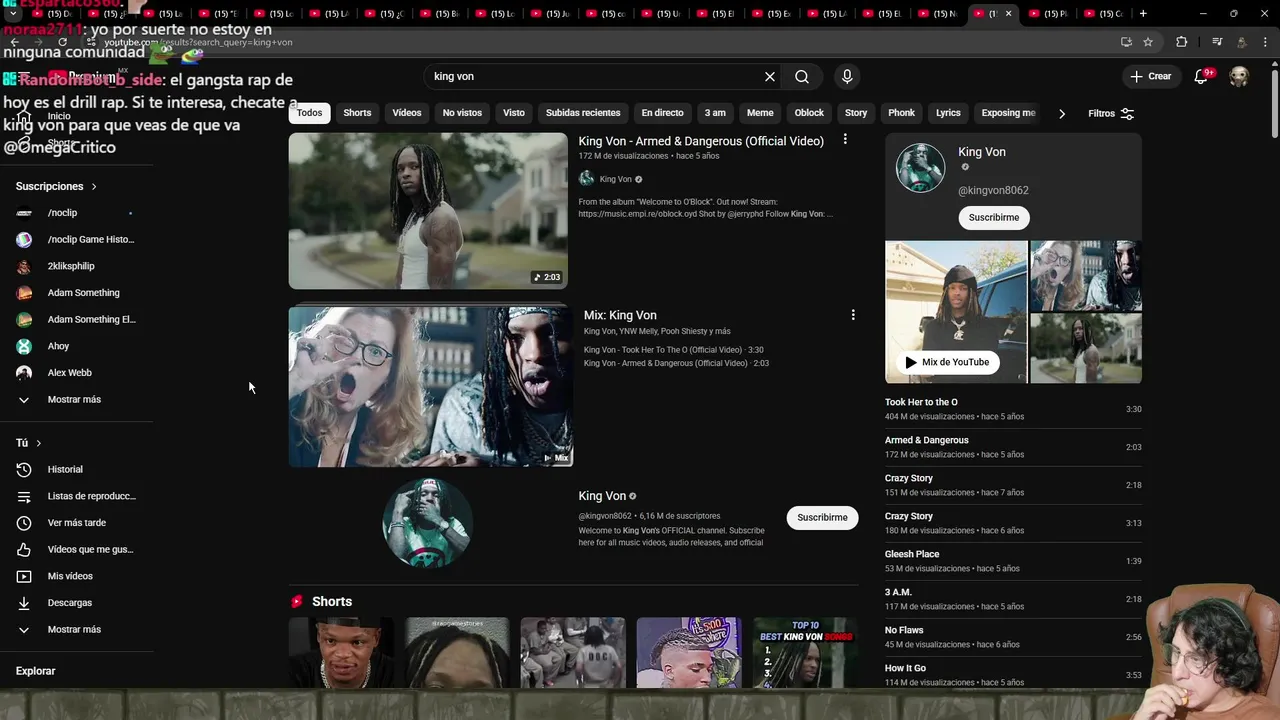Click King Von avatar in the right panel

point(920,168)
